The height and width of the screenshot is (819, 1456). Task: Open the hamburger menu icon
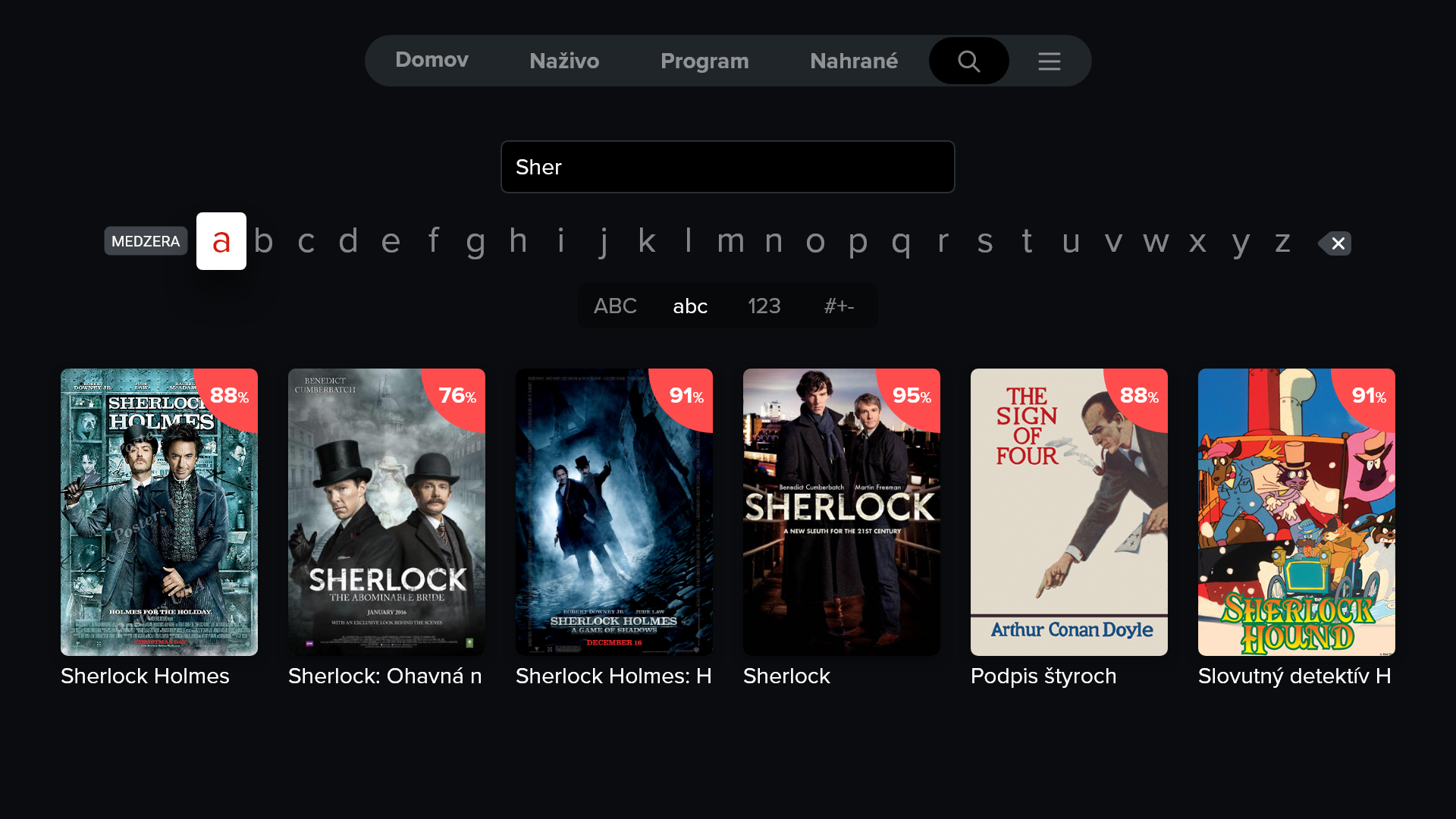[x=1050, y=61]
